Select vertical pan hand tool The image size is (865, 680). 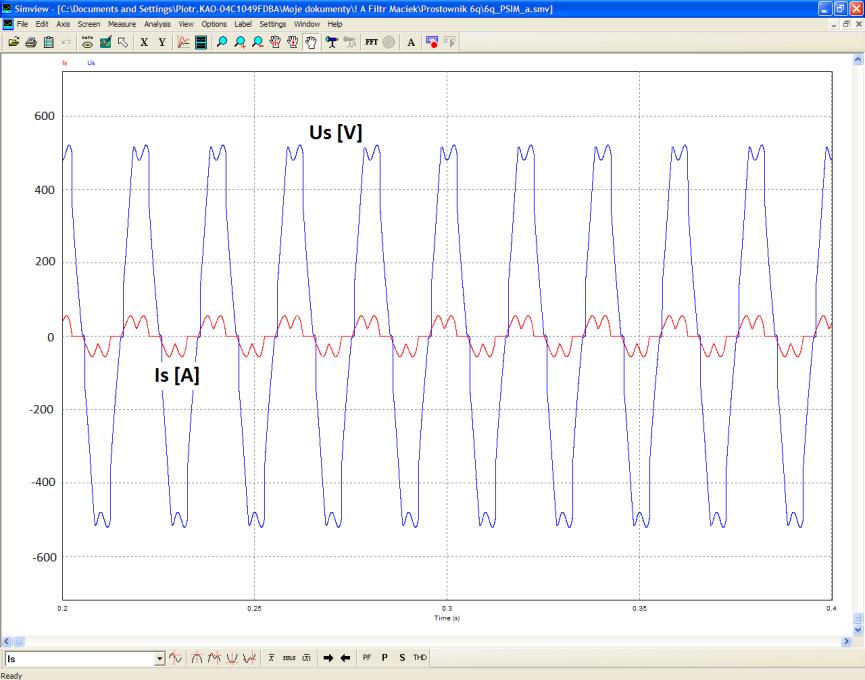tap(293, 42)
